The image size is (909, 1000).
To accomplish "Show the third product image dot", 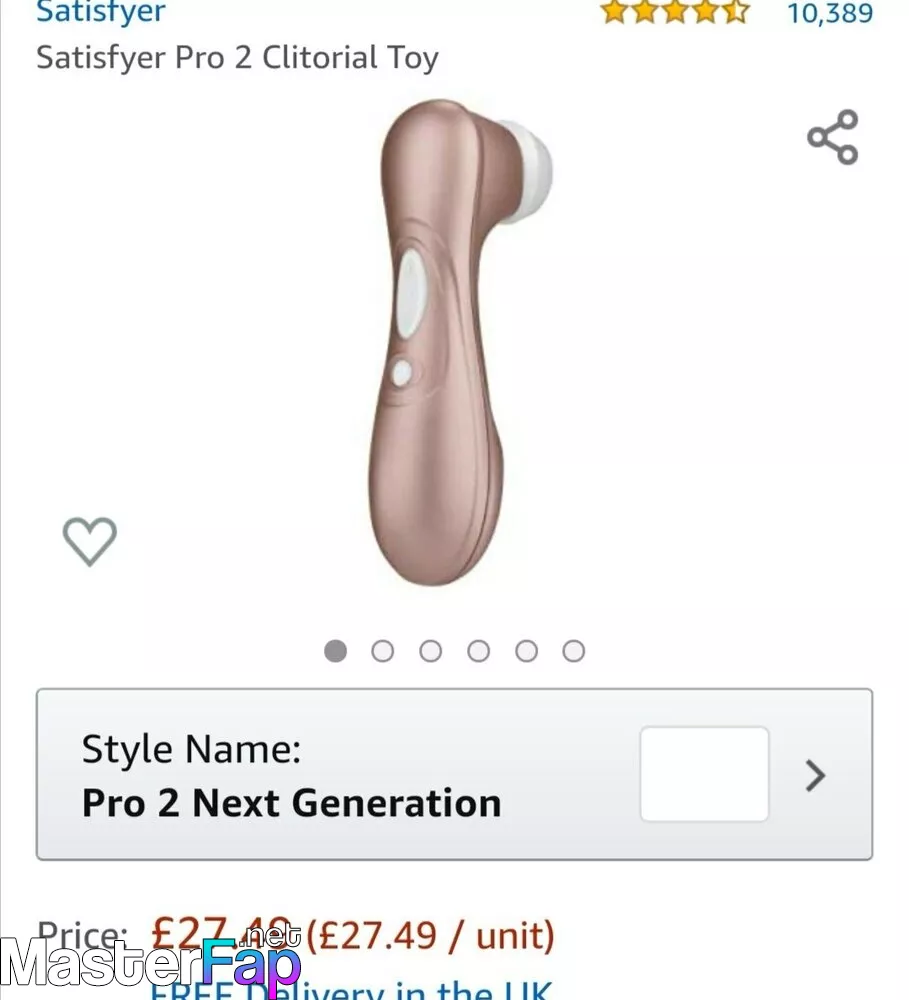I will [431, 651].
